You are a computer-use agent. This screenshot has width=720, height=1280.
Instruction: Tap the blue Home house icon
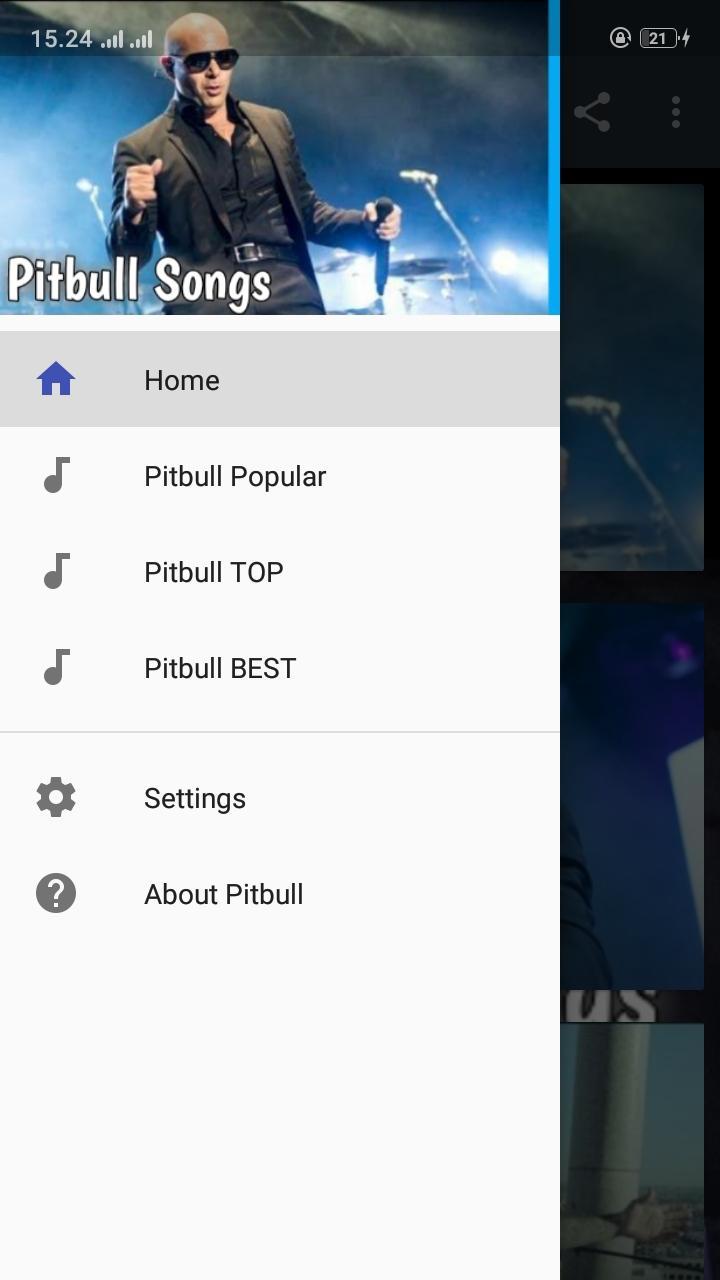coord(56,380)
